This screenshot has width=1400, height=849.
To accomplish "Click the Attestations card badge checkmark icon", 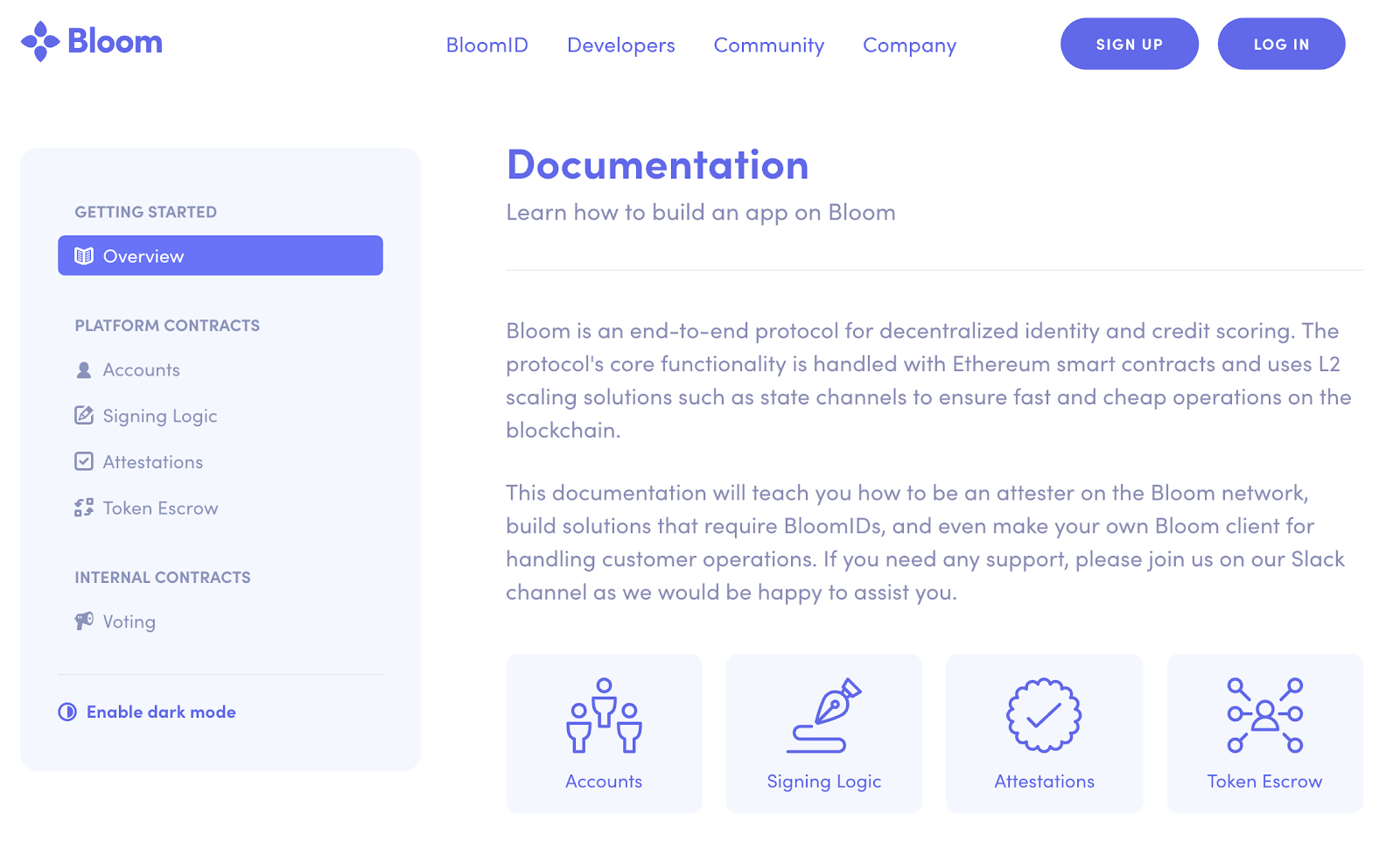I will point(1044,715).
